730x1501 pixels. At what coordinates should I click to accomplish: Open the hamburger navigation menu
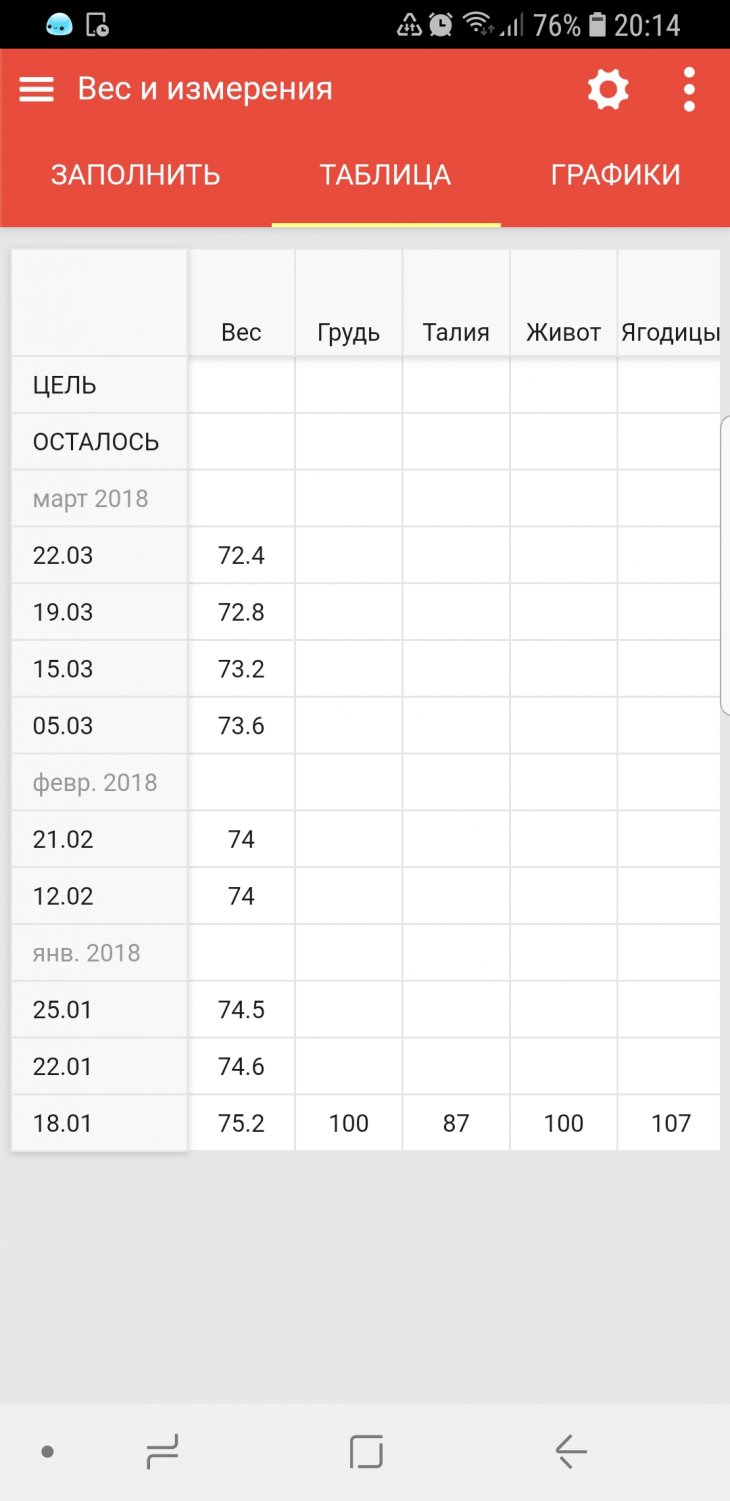(37, 90)
